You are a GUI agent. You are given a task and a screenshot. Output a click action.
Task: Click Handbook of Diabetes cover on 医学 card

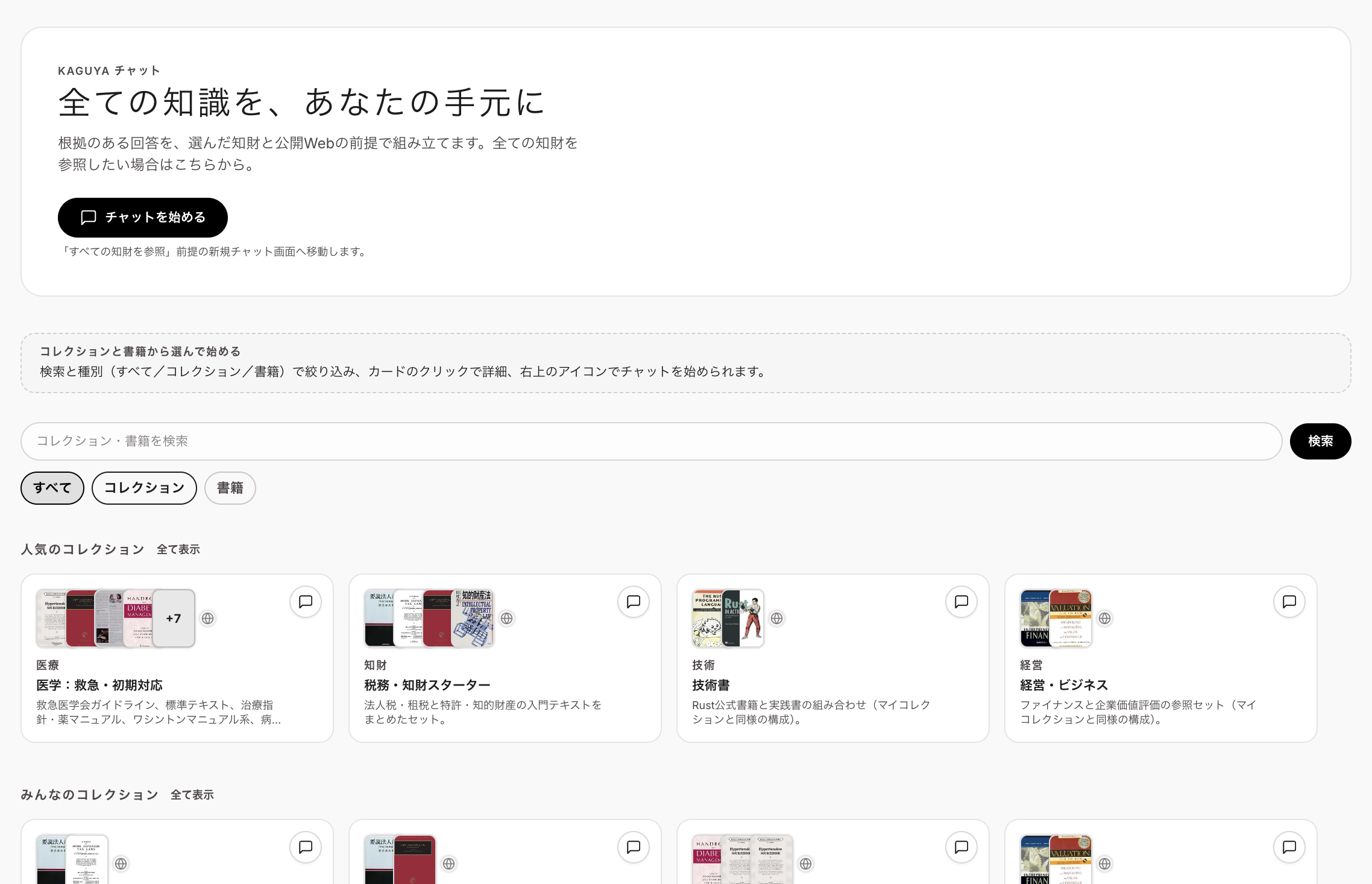pyautogui.click(x=139, y=619)
